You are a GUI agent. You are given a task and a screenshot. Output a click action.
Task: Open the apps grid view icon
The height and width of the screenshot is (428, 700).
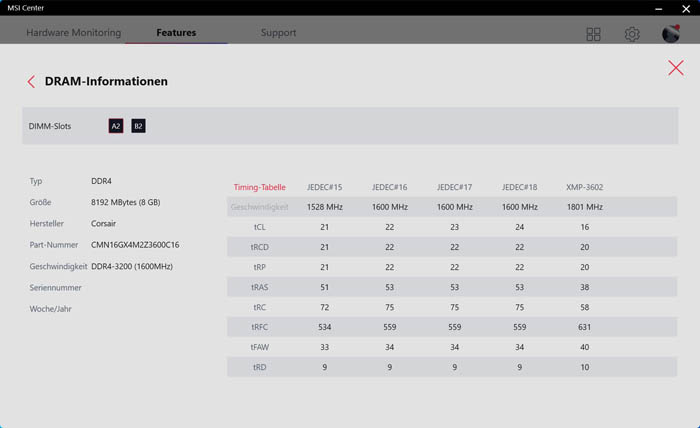pyautogui.click(x=593, y=34)
